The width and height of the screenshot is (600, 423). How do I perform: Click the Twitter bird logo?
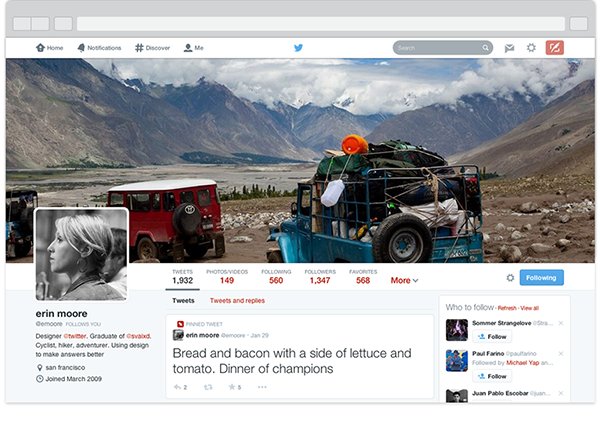[x=298, y=48]
